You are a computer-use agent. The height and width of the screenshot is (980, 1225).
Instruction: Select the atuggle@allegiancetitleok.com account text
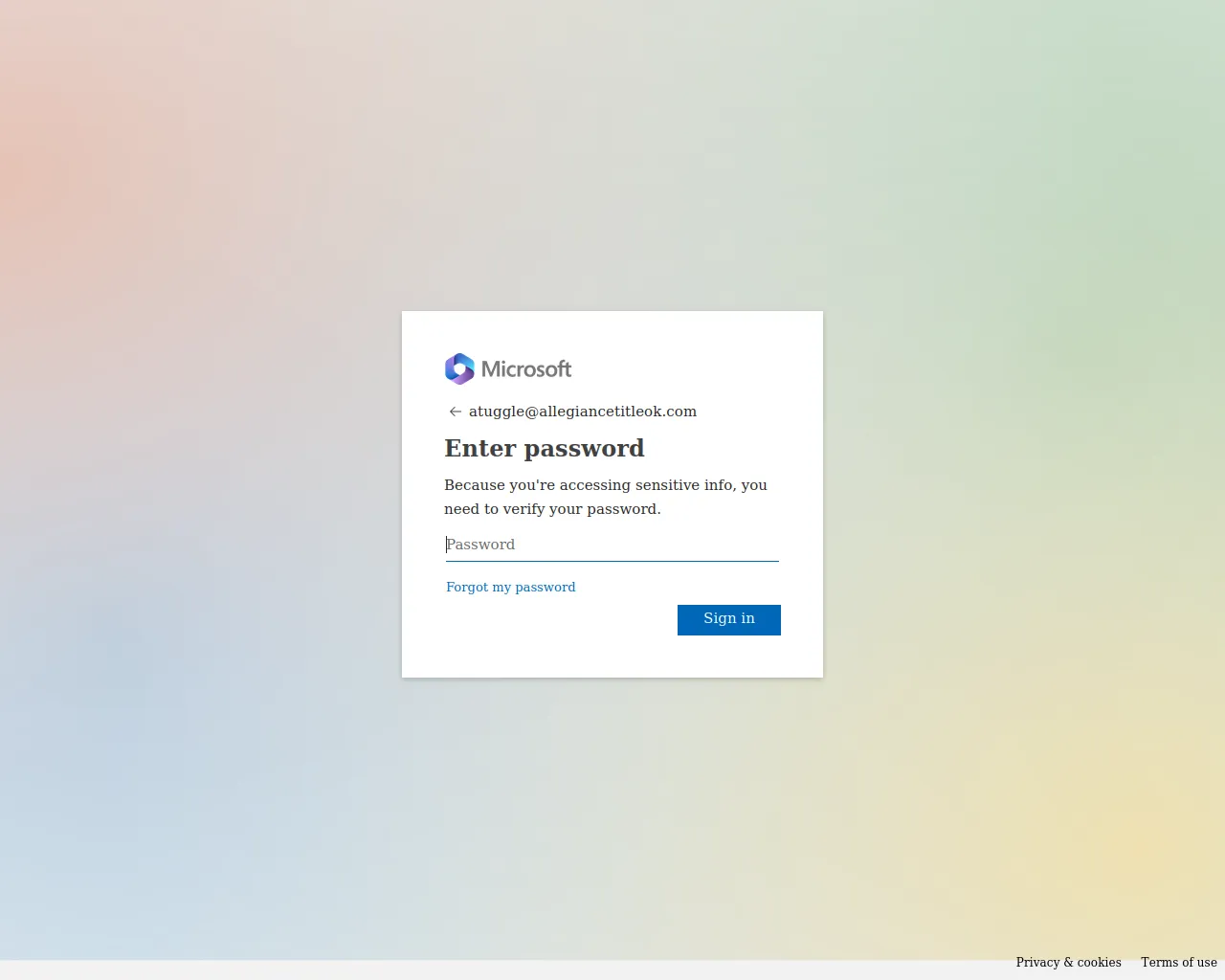pyautogui.click(x=583, y=412)
